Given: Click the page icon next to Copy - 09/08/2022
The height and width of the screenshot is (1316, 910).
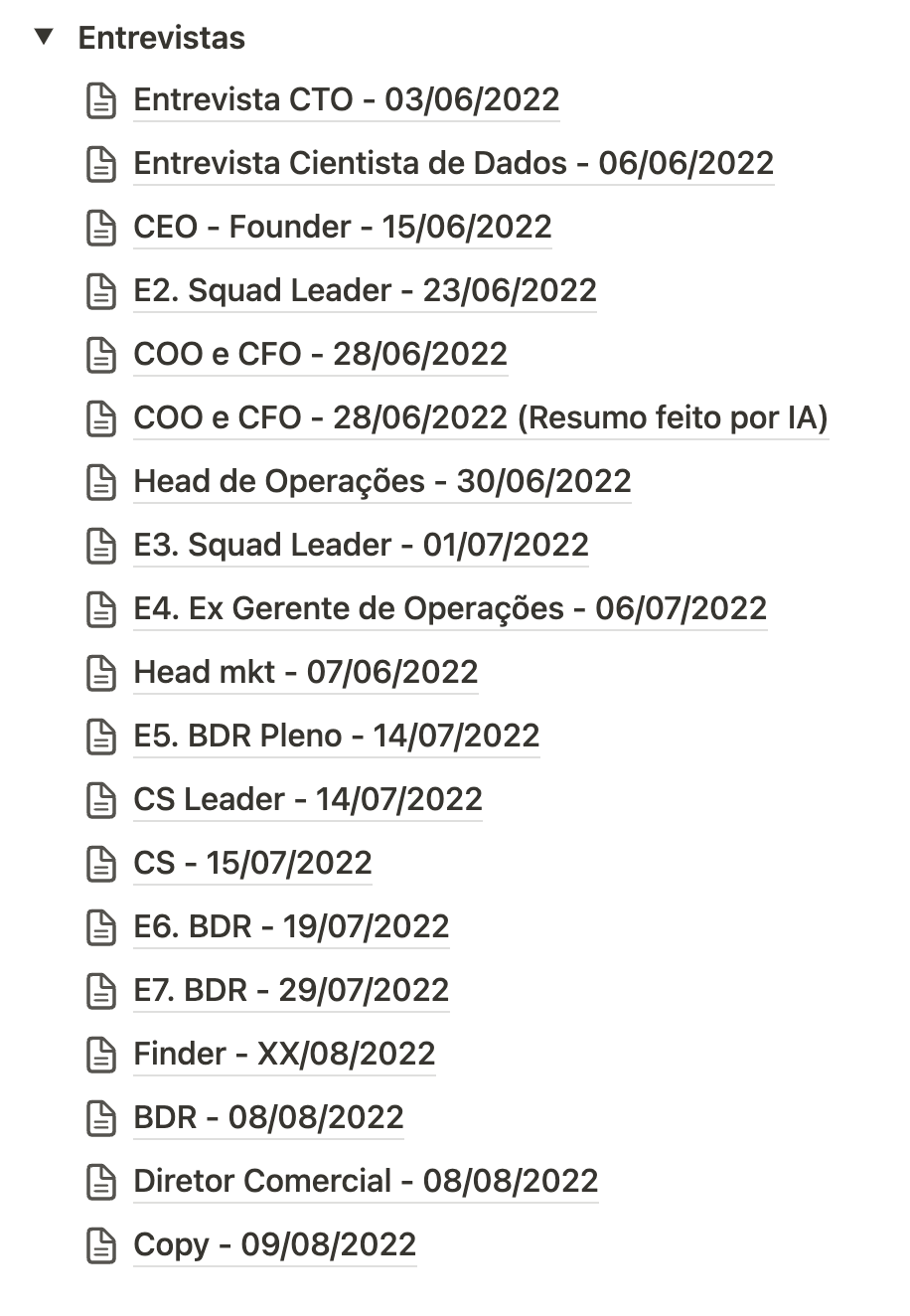Looking at the screenshot, I should 101,1245.
